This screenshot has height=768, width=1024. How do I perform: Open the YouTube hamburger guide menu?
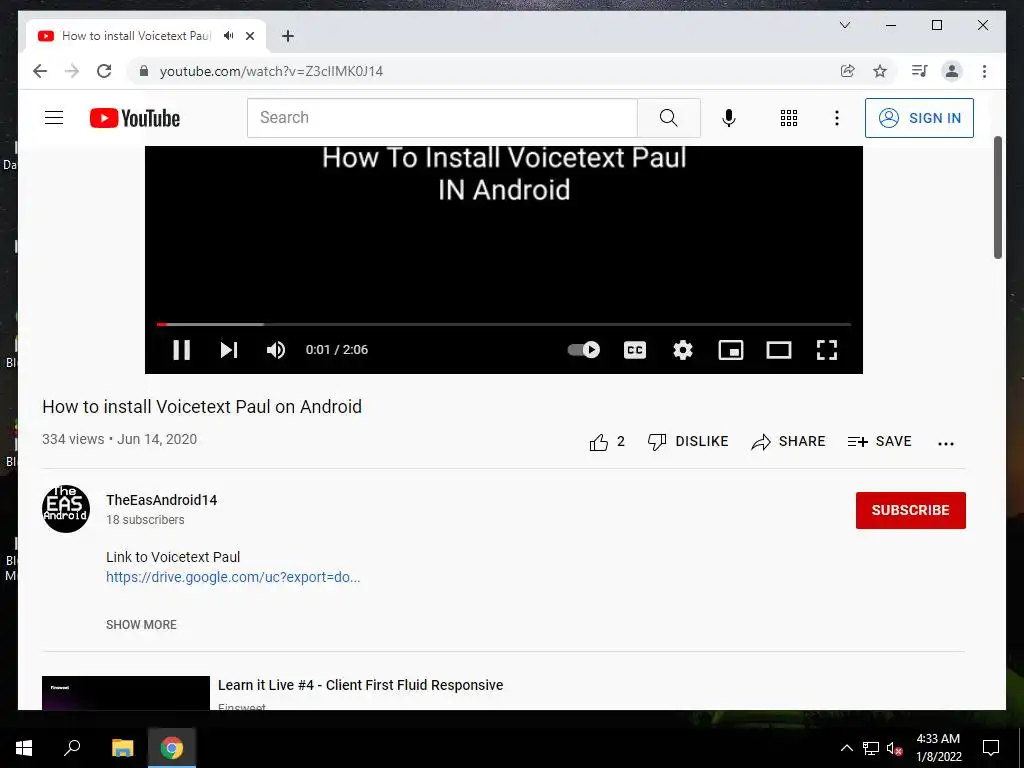point(54,118)
